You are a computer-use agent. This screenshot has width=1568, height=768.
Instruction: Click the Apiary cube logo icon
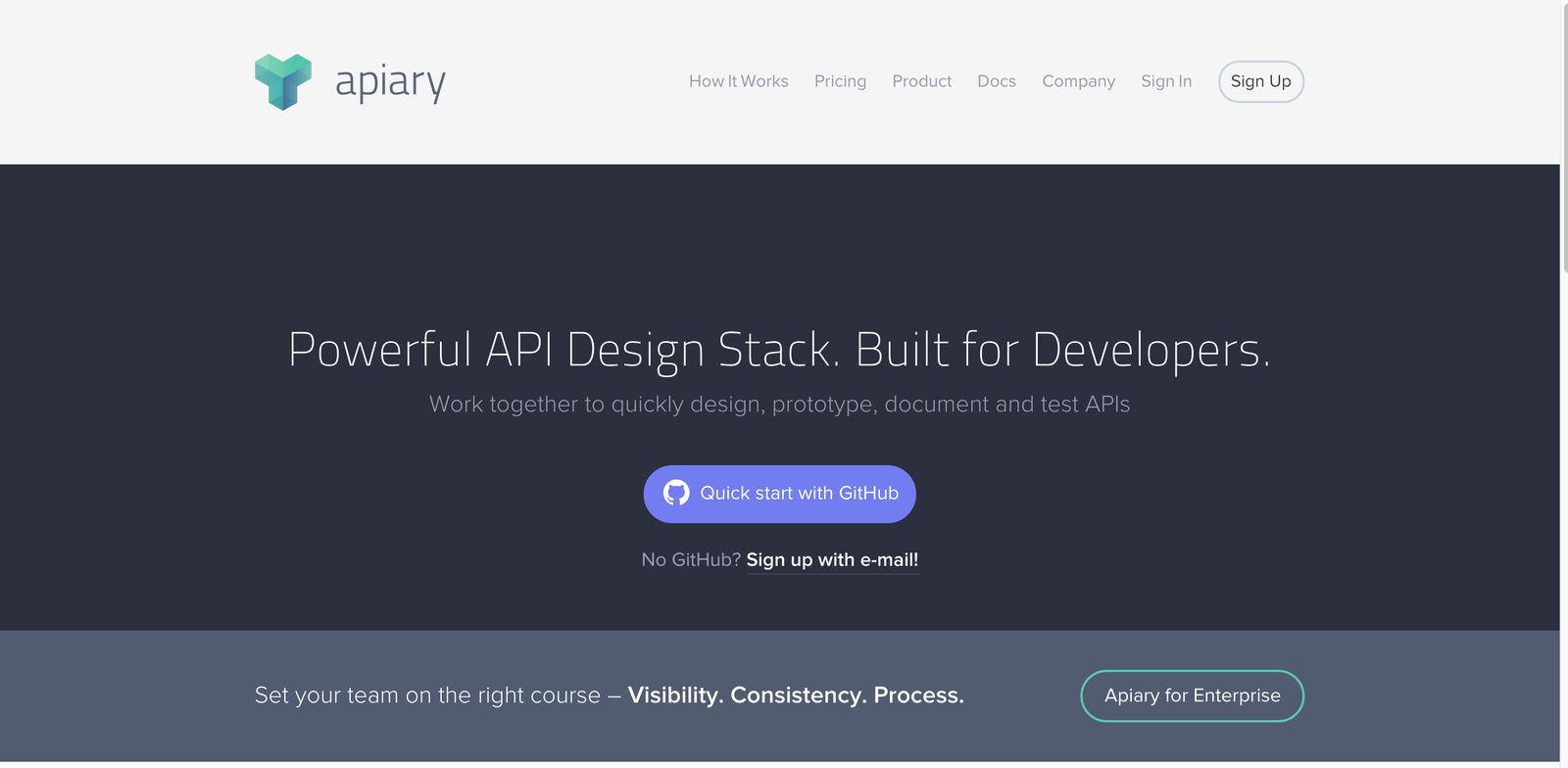tap(283, 82)
